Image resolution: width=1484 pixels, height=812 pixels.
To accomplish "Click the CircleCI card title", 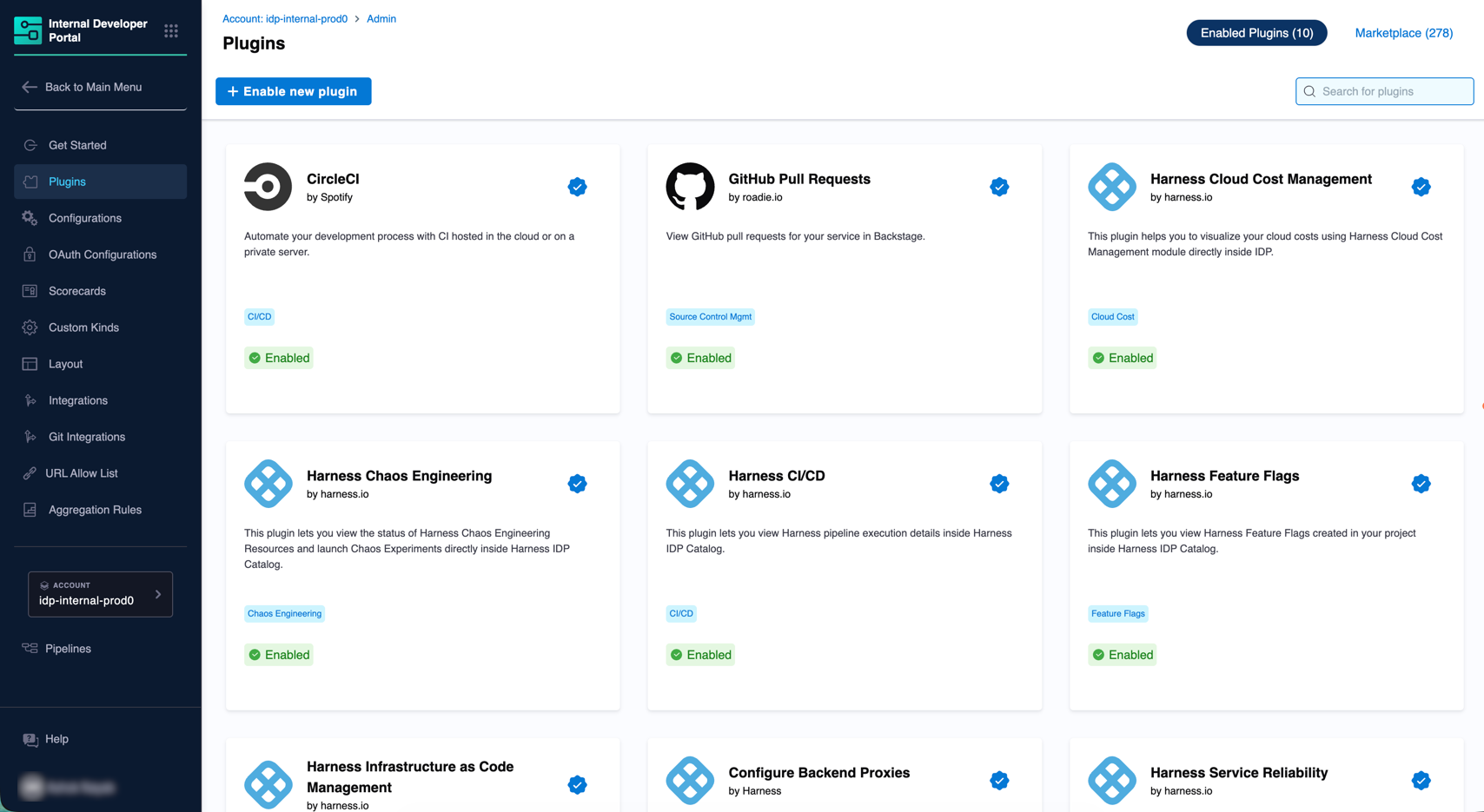I will [x=333, y=179].
